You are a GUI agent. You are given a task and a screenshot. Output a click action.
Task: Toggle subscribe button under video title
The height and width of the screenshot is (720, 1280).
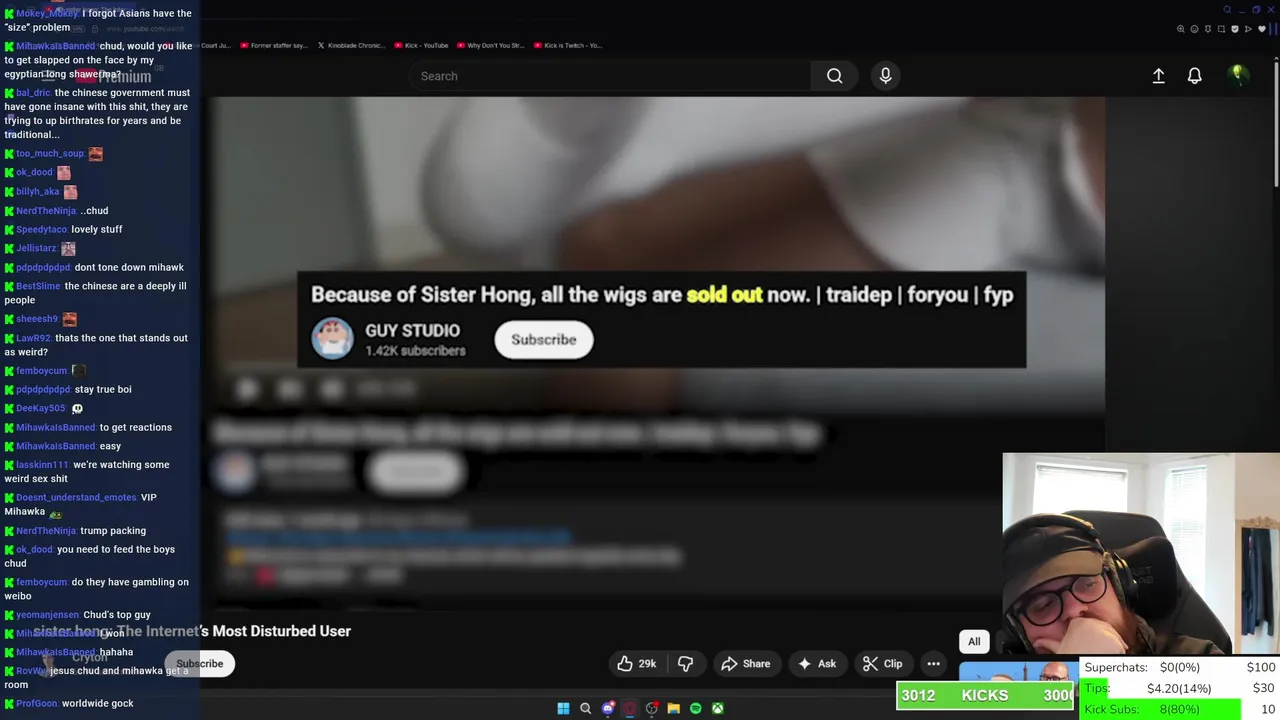[200, 664]
